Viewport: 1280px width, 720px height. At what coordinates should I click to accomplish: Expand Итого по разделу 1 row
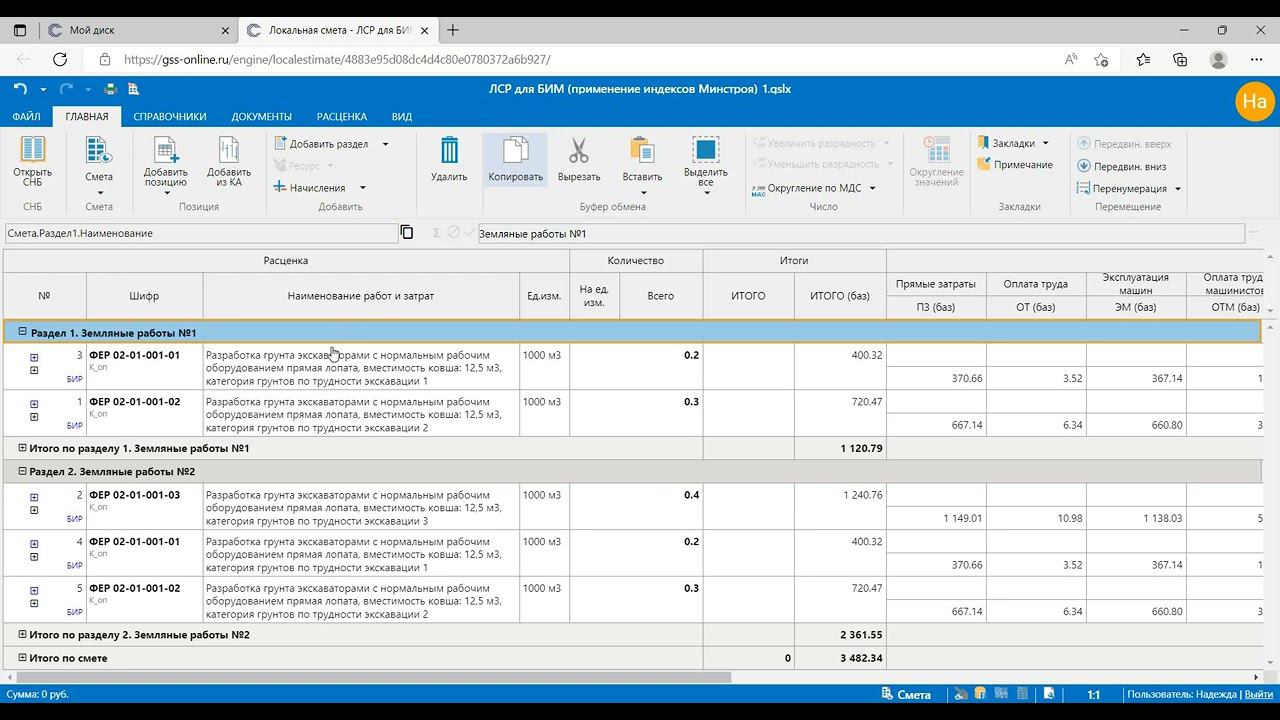(x=23, y=448)
